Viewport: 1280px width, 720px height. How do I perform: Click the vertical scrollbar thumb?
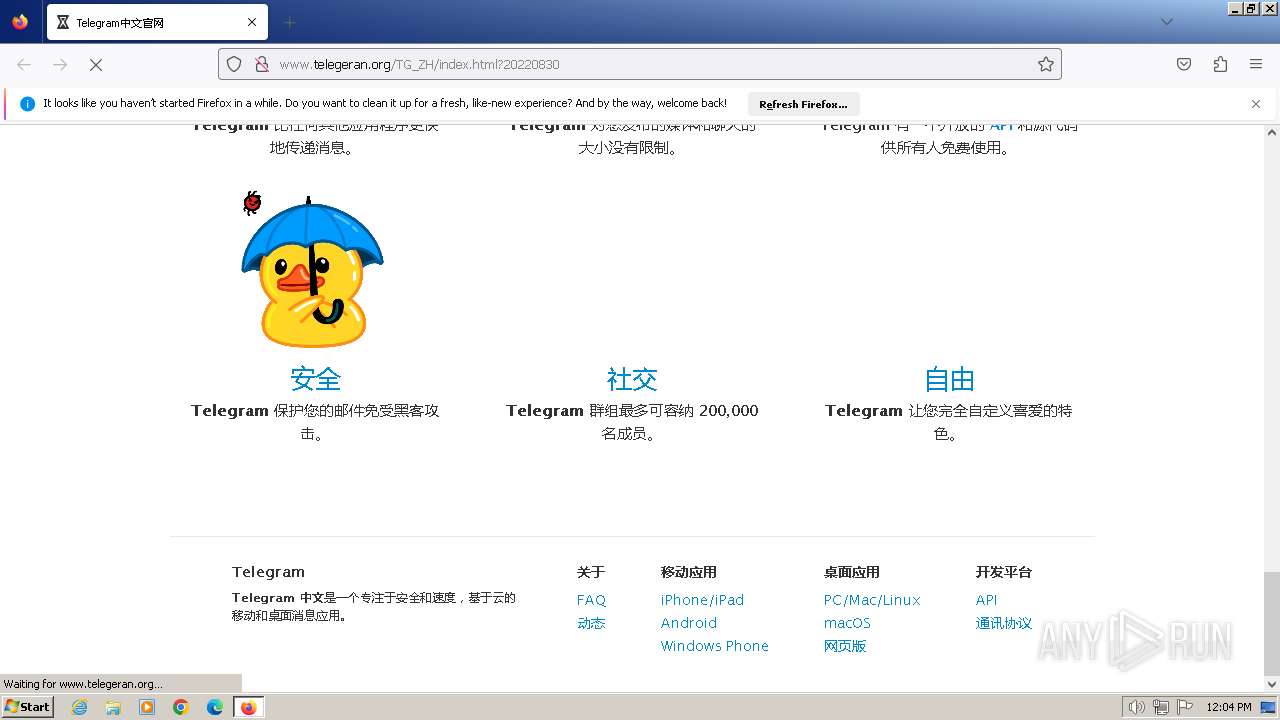click(1271, 624)
